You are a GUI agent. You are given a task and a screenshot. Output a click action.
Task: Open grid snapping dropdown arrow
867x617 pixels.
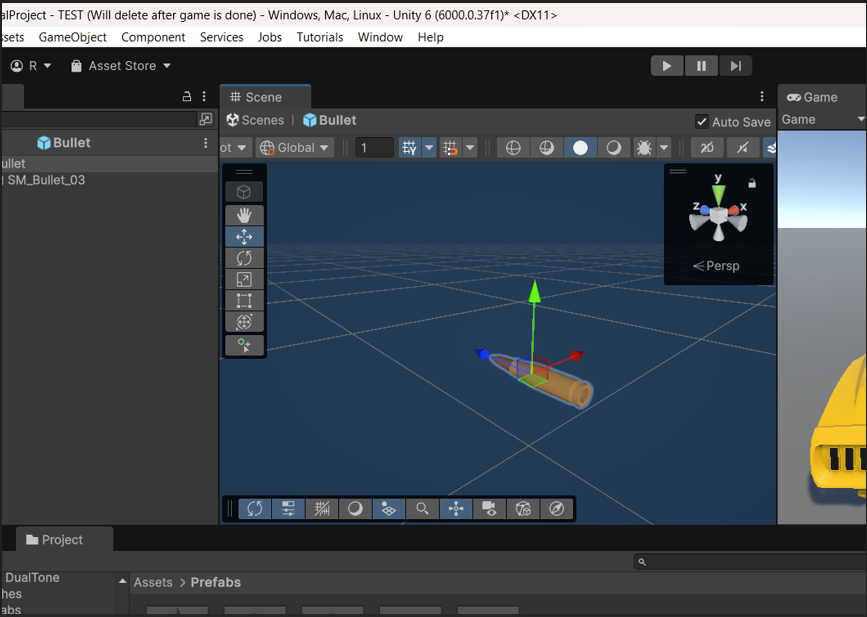click(x=429, y=148)
